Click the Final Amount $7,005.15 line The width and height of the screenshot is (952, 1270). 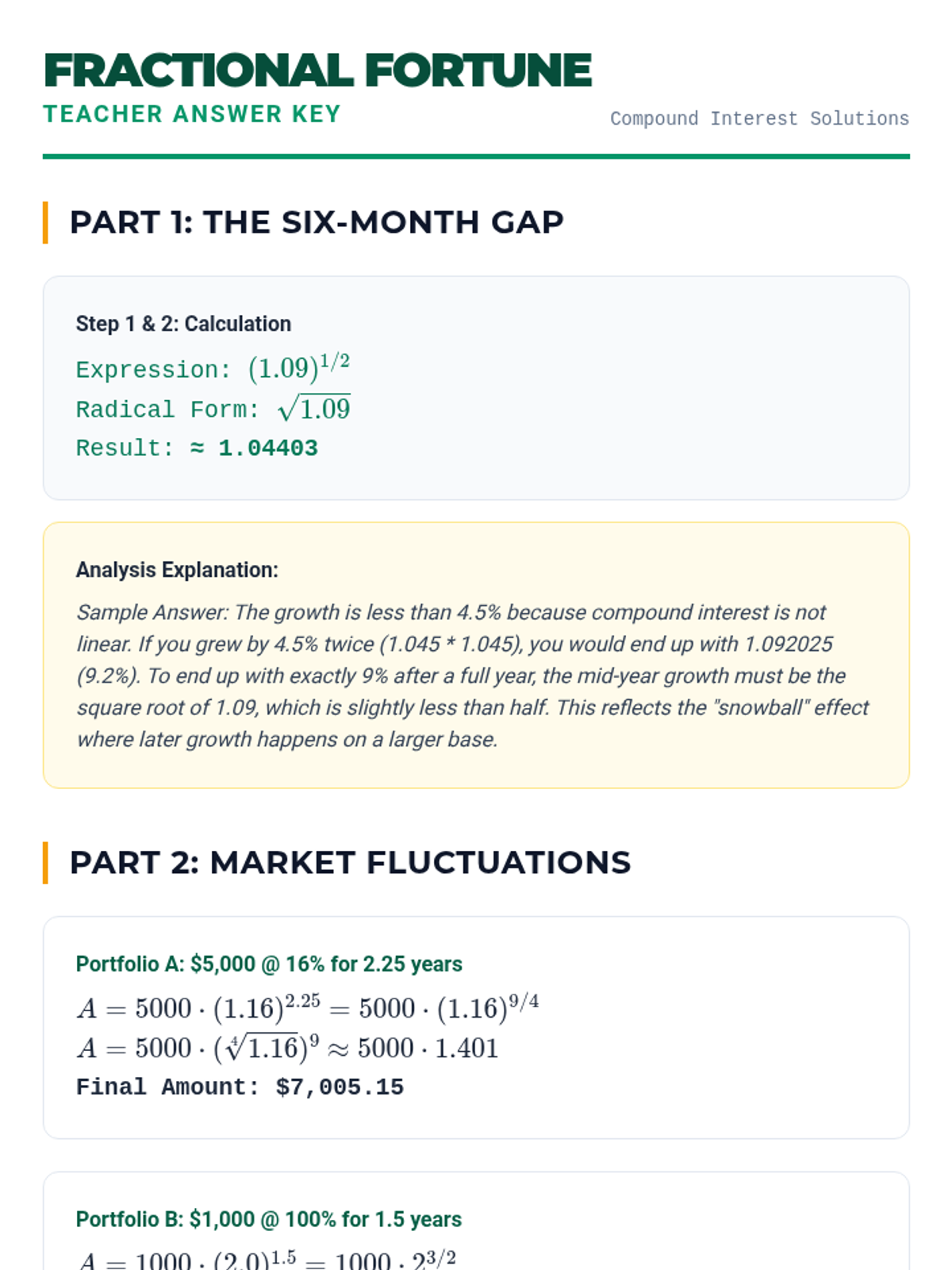tap(240, 1087)
